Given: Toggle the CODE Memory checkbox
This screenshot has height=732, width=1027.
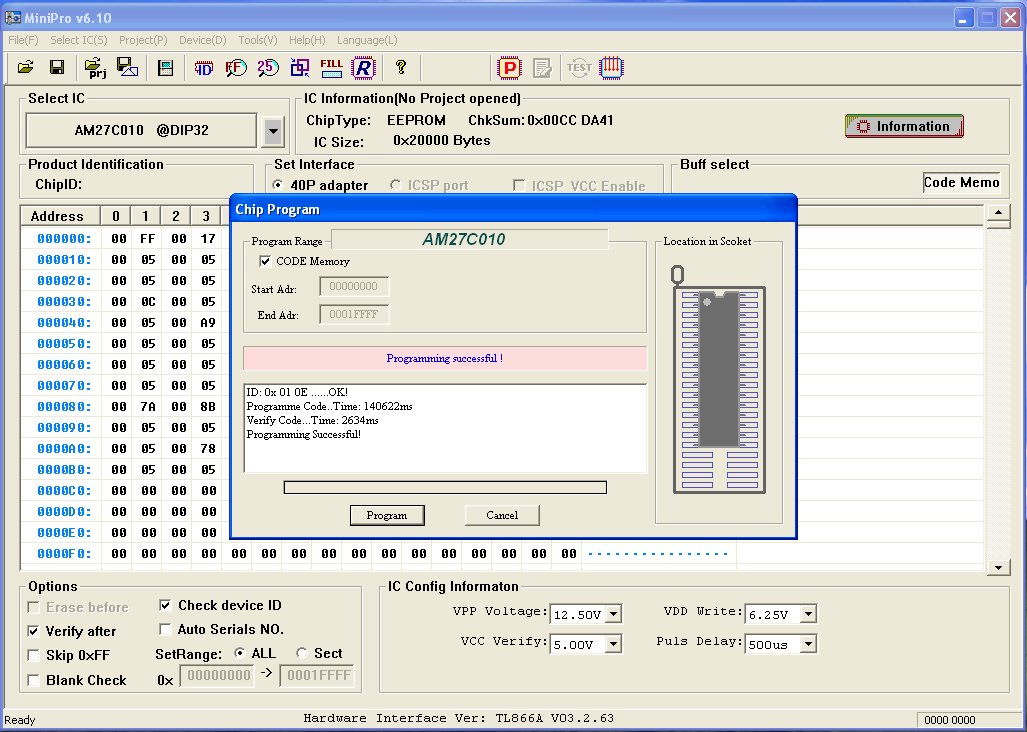Looking at the screenshot, I should click(265, 261).
